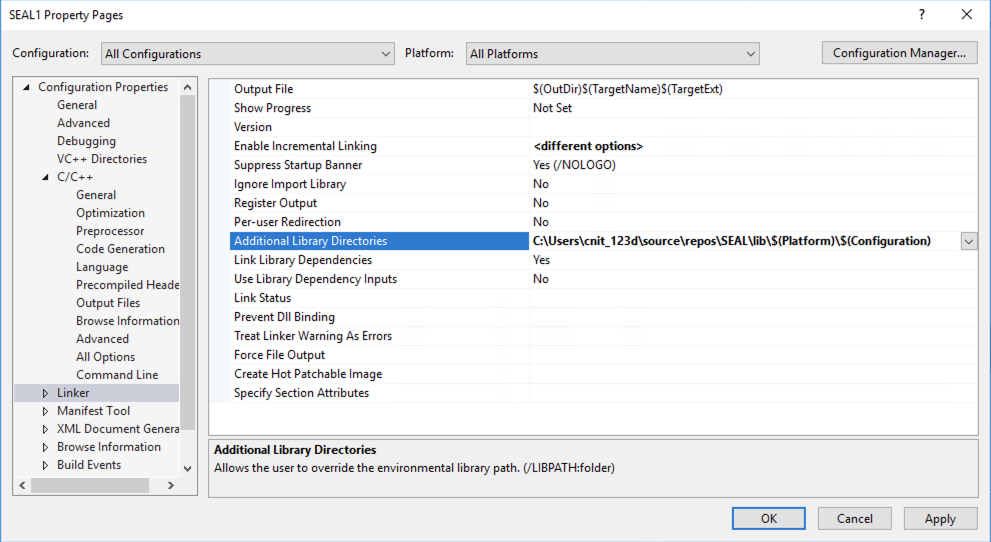This screenshot has width=991, height=542.
Task: Open the Configuration Manager dialog
Action: tap(899, 53)
